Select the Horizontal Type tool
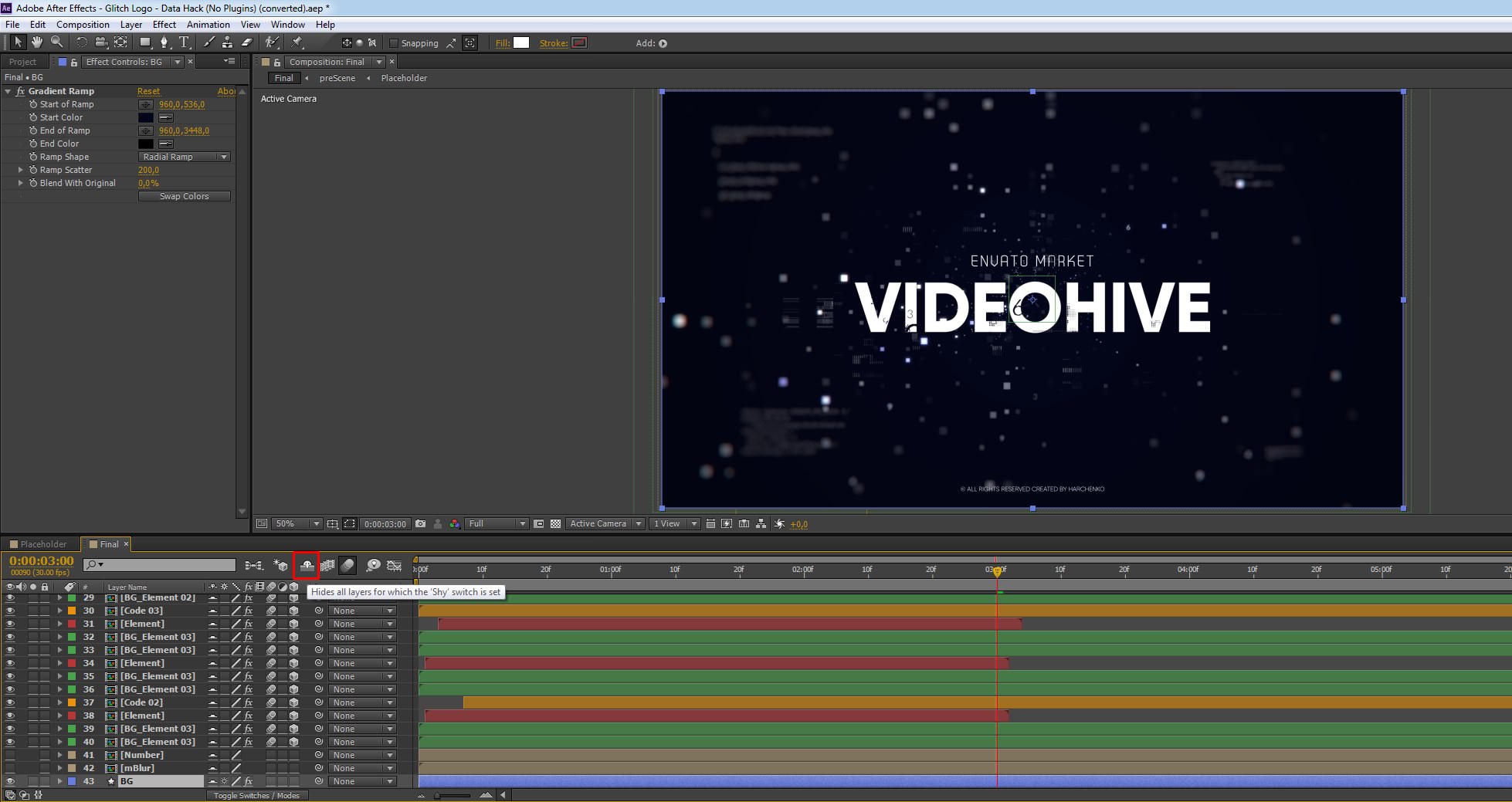1512x802 pixels. click(x=184, y=42)
